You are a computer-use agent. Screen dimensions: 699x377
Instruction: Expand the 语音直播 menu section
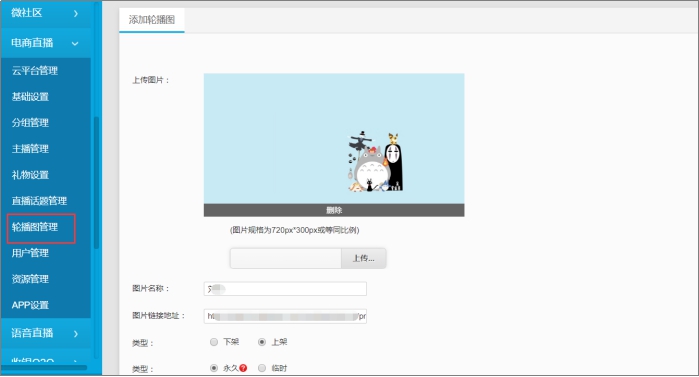pos(45,333)
